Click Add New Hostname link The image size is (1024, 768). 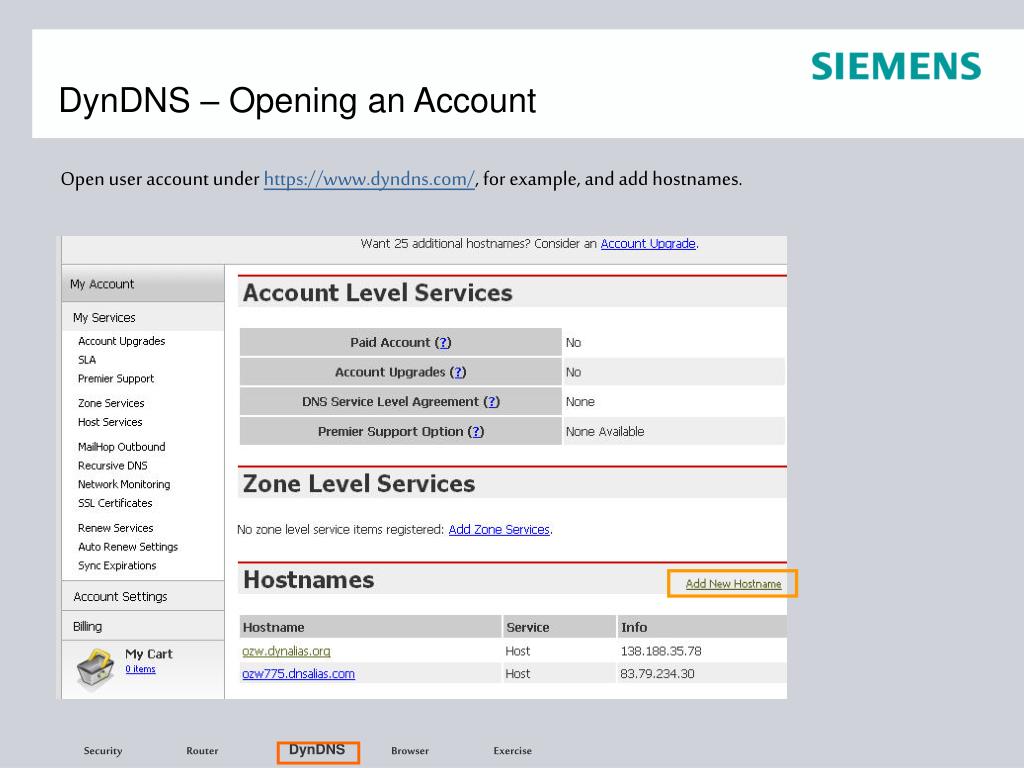pos(733,584)
